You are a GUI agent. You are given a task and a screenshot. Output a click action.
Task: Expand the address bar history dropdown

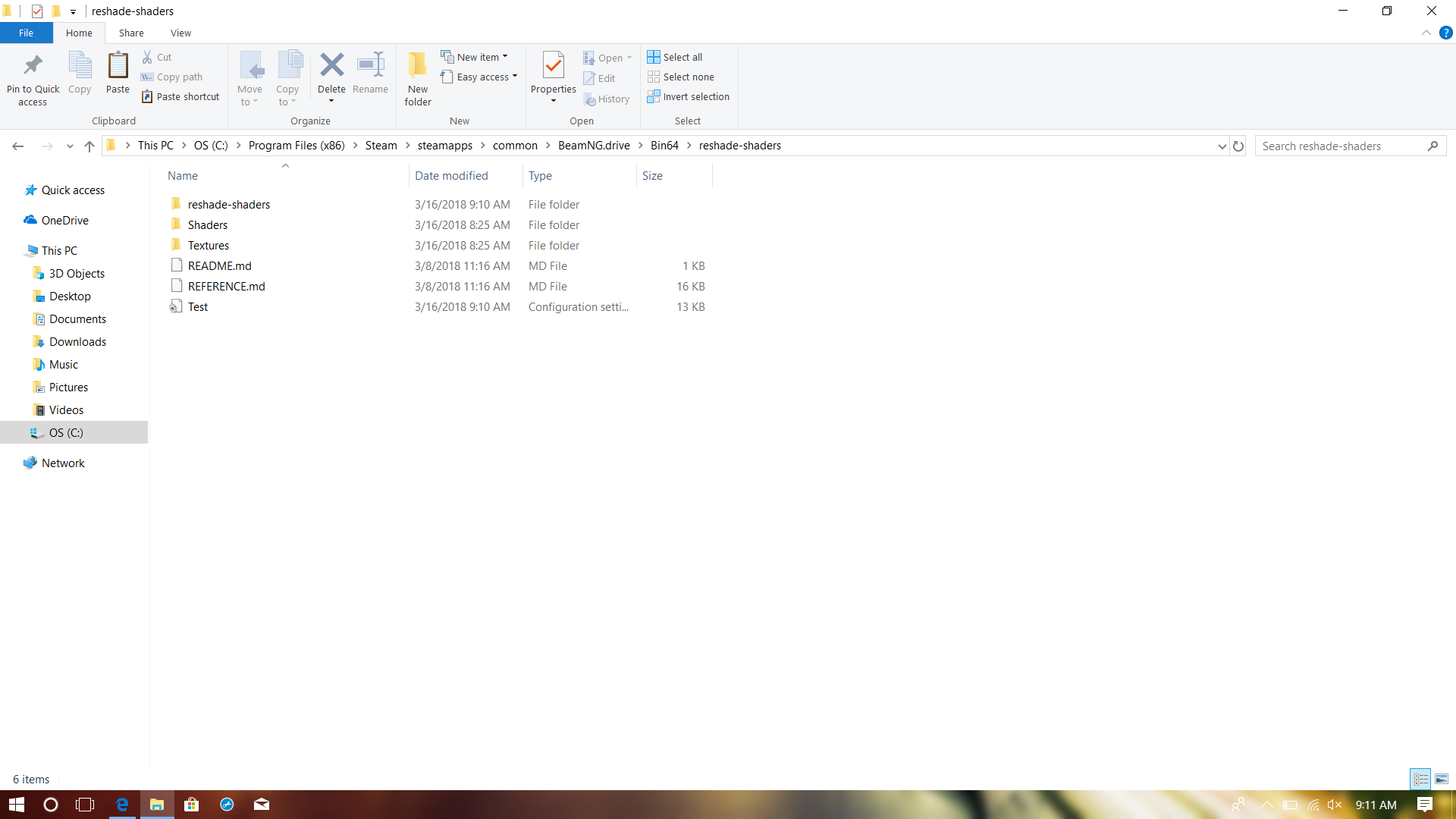pos(1222,146)
